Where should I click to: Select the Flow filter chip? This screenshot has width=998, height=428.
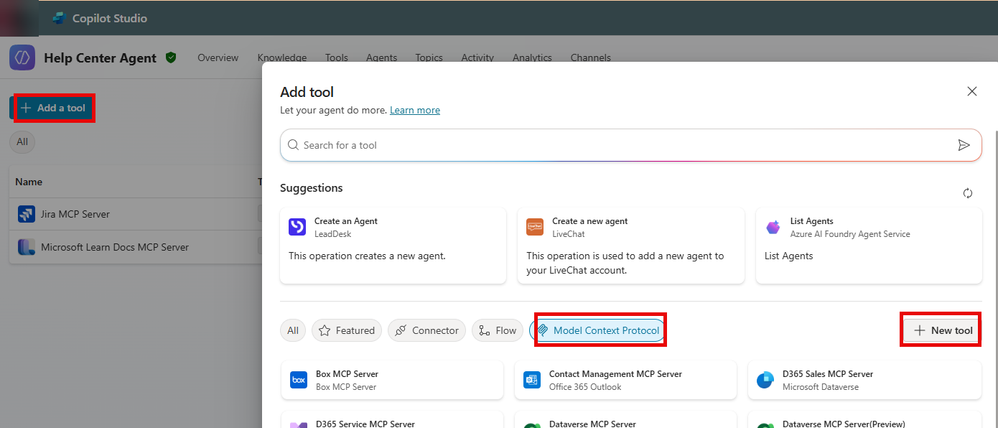498,331
